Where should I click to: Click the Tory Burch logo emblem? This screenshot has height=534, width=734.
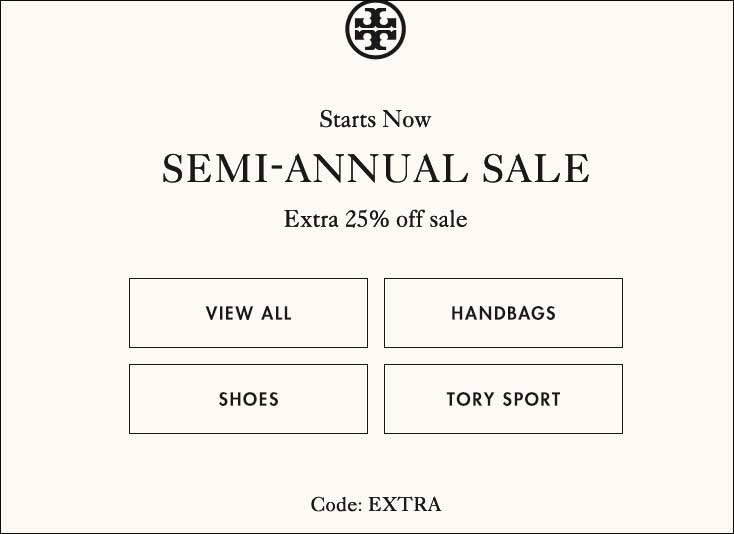coord(375,29)
